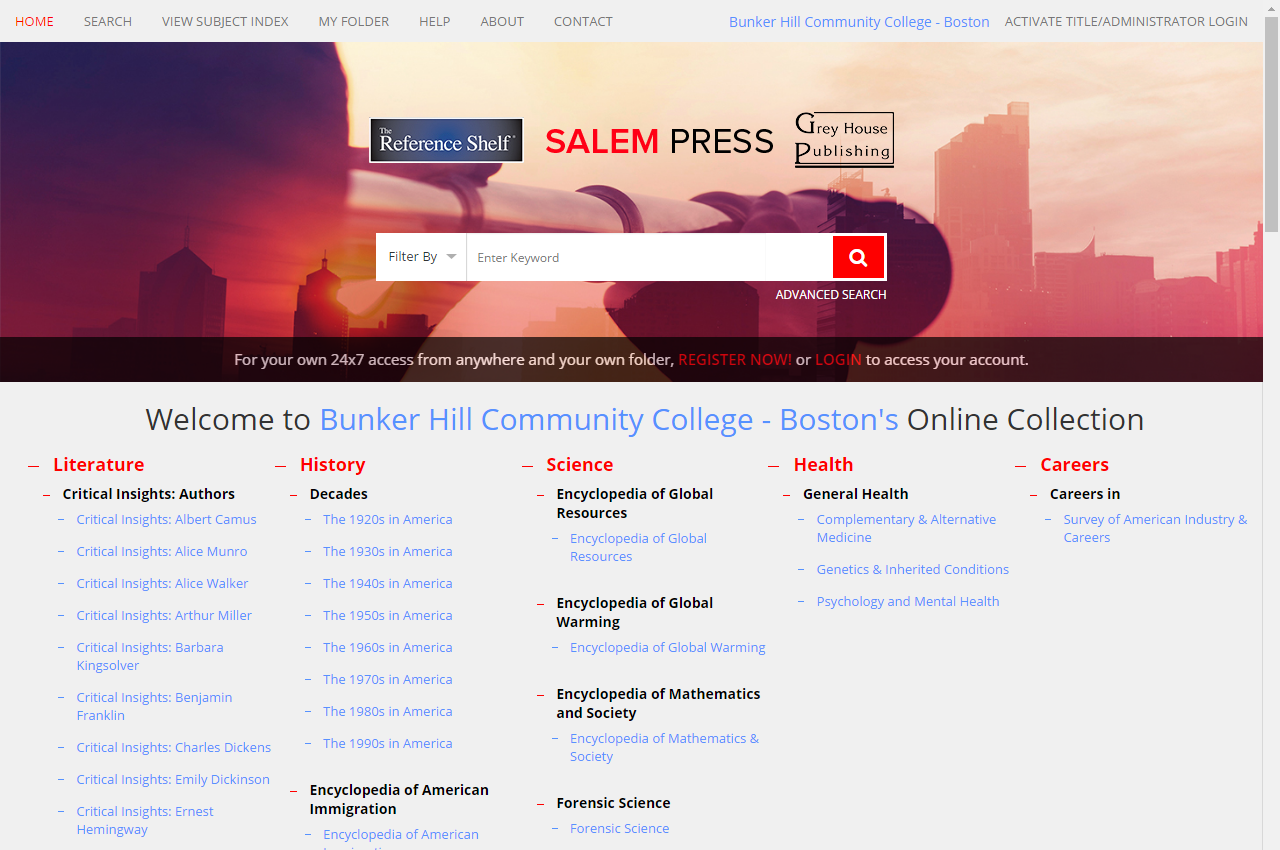Open Encyclopedia of Mathematics & Society link
The height and width of the screenshot is (850, 1280).
(x=664, y=747)
